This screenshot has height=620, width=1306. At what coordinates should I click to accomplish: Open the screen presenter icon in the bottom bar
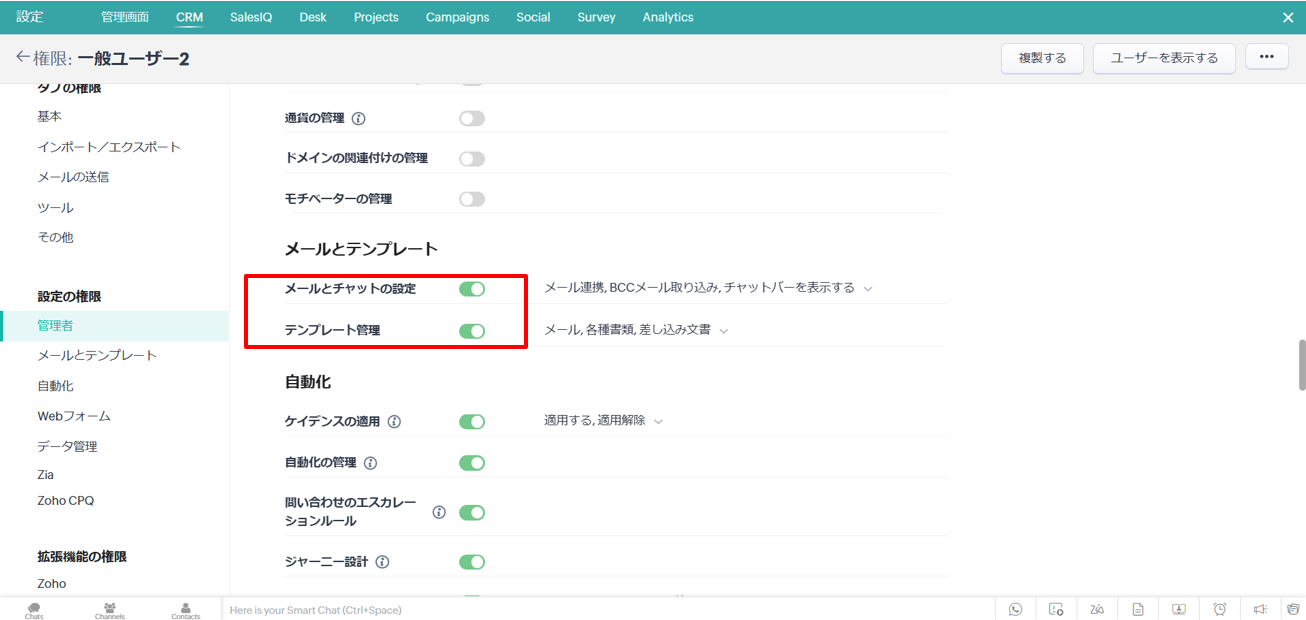point(1179,609)
